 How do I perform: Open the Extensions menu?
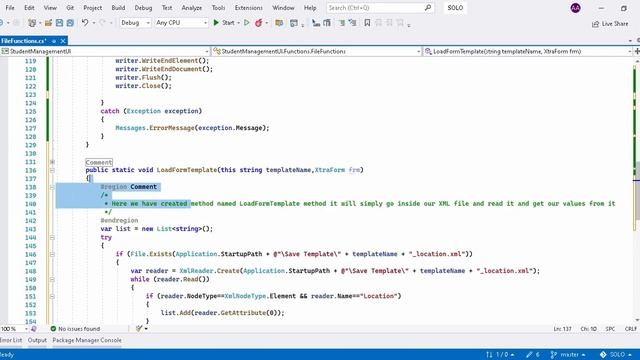pos(249,8)
